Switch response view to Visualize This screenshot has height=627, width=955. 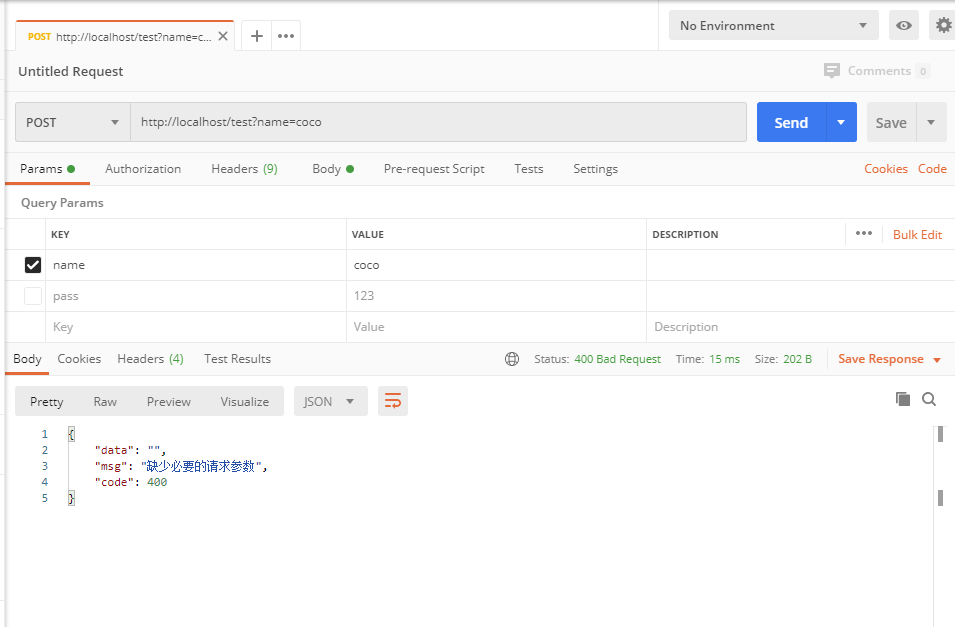pyautogui.click(x=245, y=402)
